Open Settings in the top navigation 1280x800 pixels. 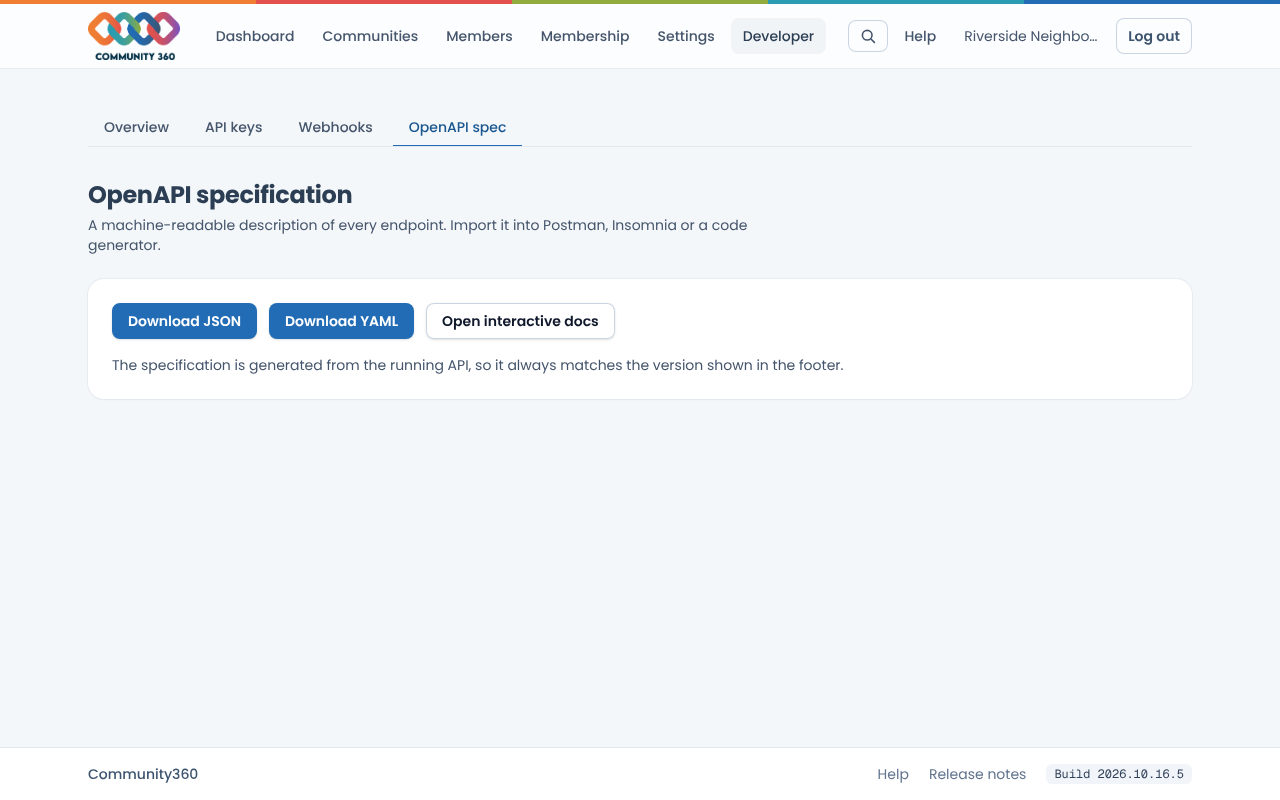(686, 36)
